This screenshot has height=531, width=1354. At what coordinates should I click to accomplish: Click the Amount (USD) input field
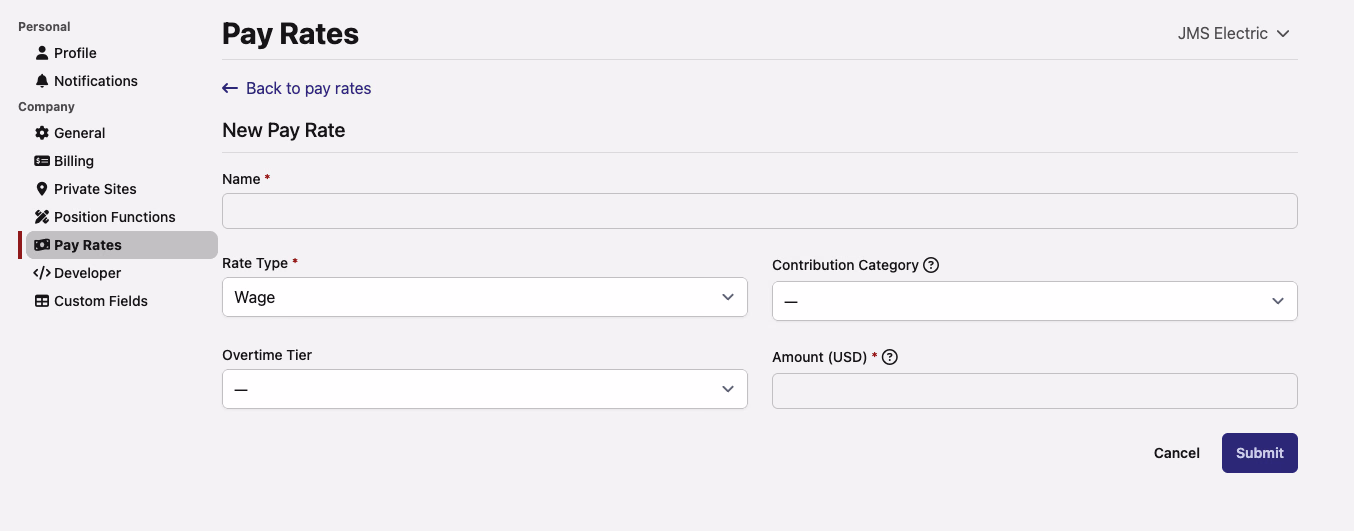1034,391
